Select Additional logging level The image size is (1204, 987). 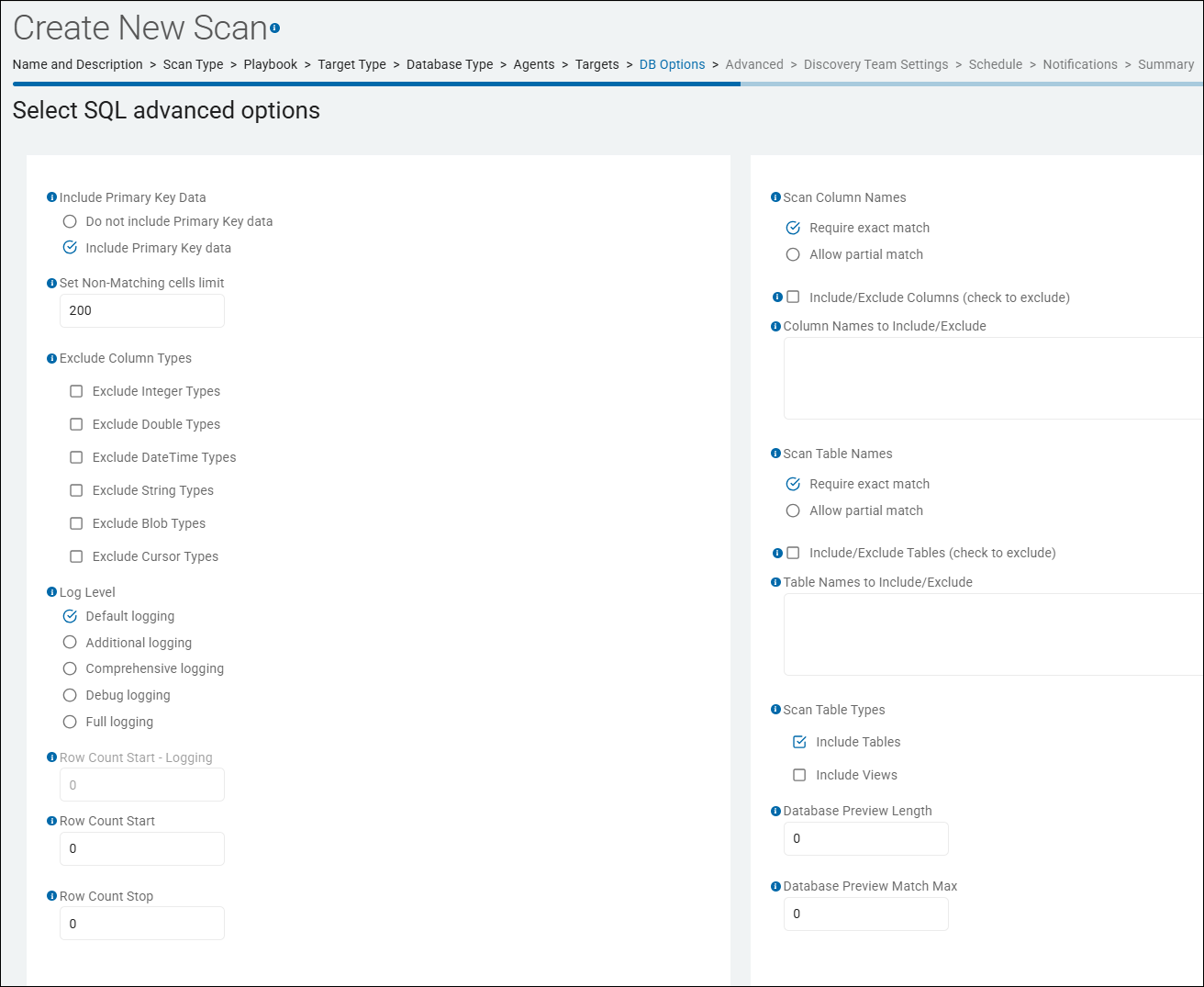(x=70, y=643)
